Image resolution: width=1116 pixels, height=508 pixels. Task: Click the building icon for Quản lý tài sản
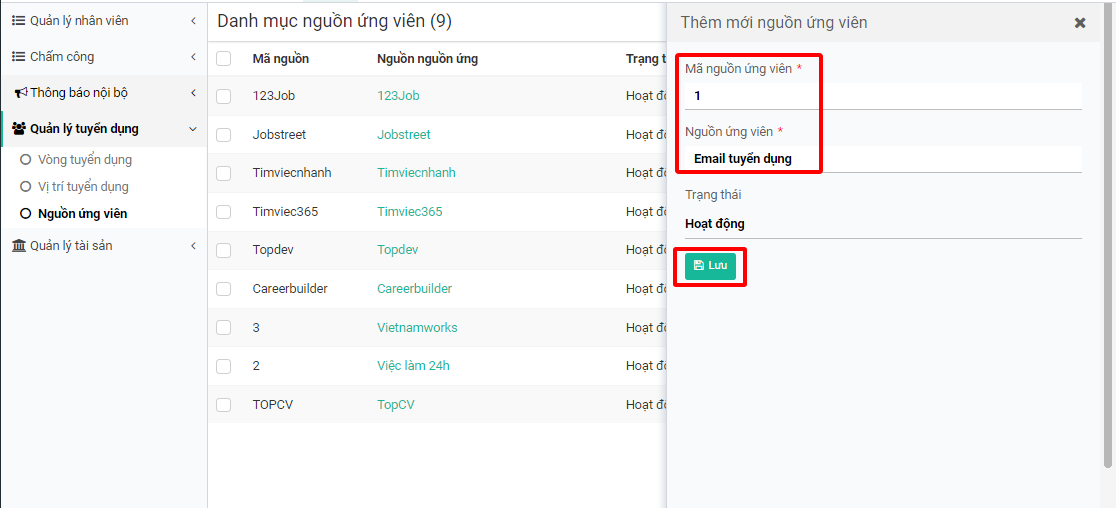pyautogui.click(x=19, y=246)
